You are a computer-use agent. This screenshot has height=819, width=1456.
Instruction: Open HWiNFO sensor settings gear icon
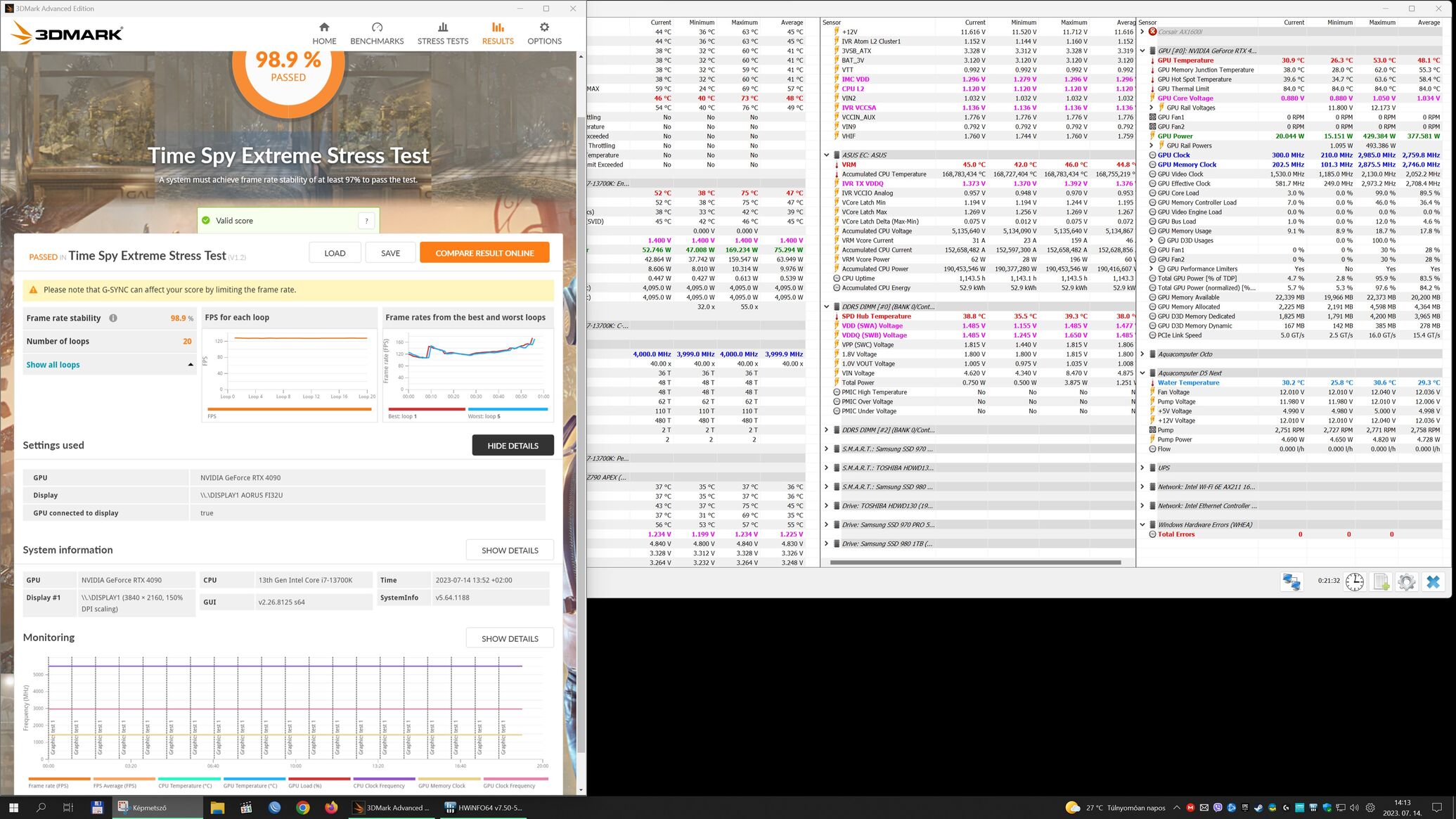pyautogui.click(x=1406, y=581)
